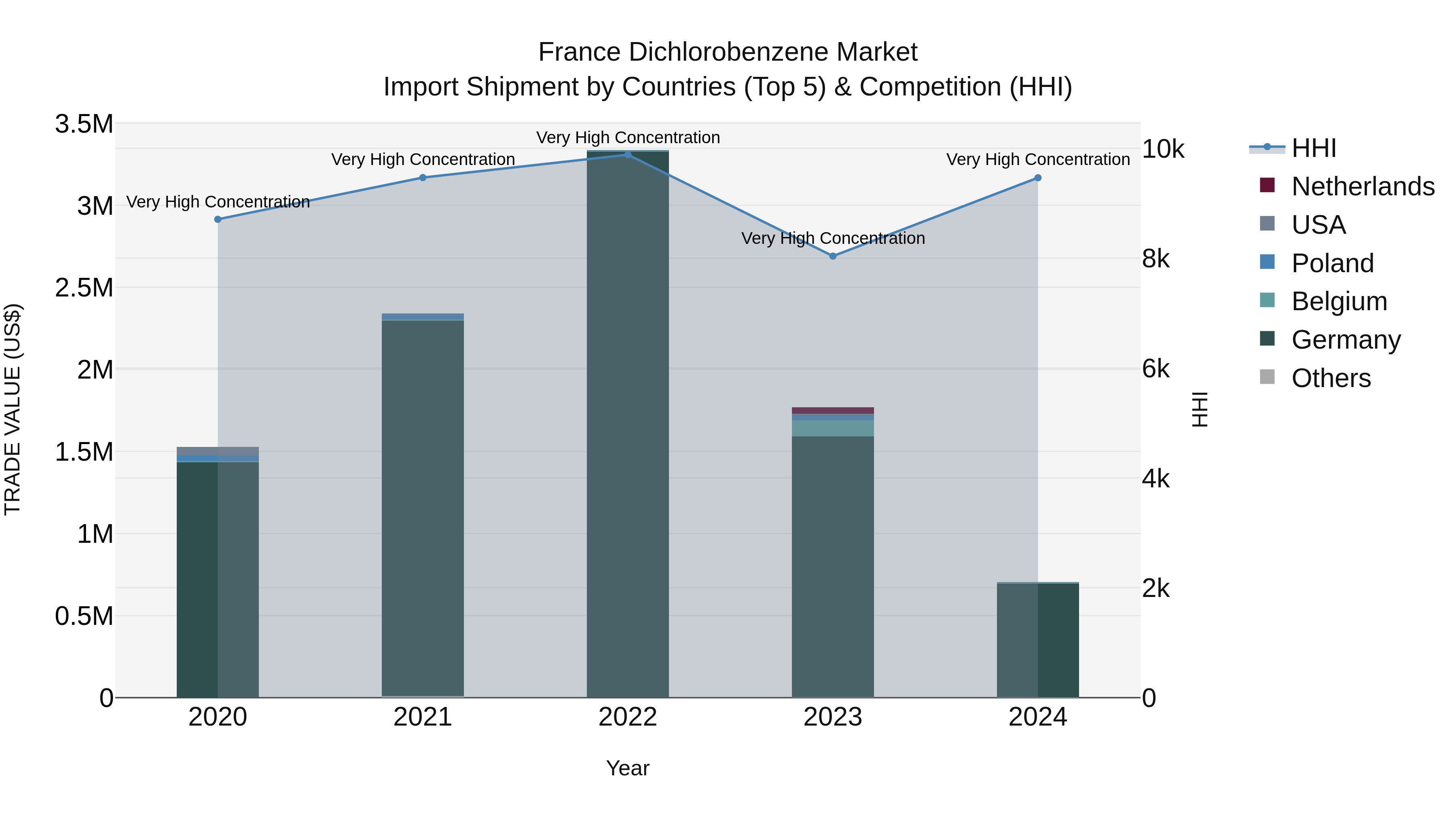Viewport: 1456px width, 819px height.
Task: Click the 2022 x-axis label
Action: click(x=627, y=717)
